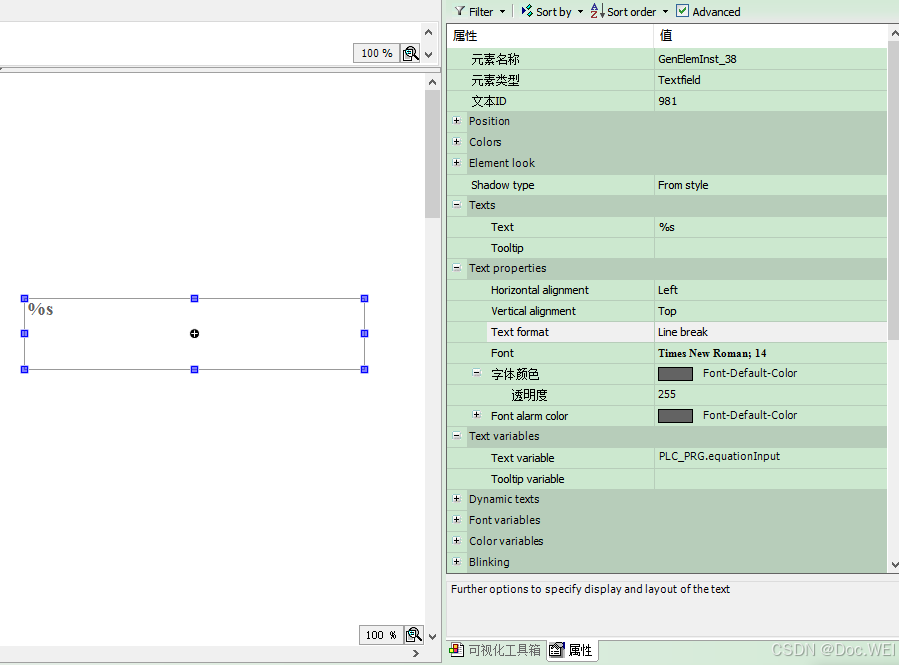The width and height of the screenshot is (899, 665).
Task: Expand the Dynamic texts group
Action: 456,499
